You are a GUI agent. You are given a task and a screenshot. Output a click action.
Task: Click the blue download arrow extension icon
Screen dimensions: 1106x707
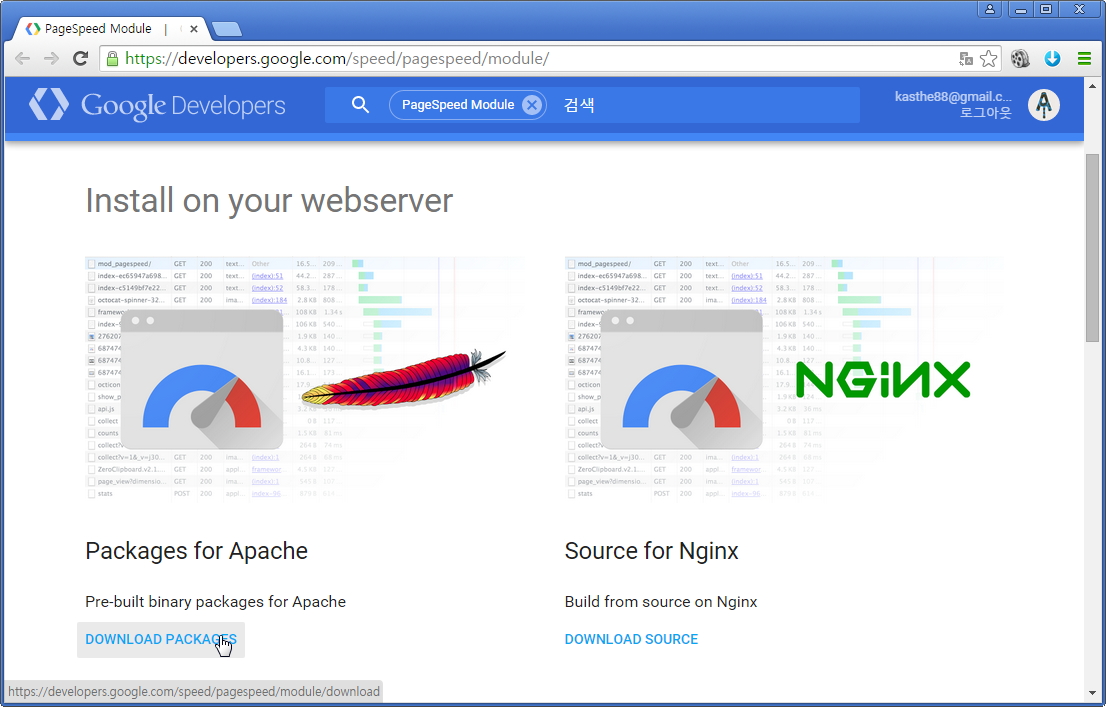(1052, 59)
